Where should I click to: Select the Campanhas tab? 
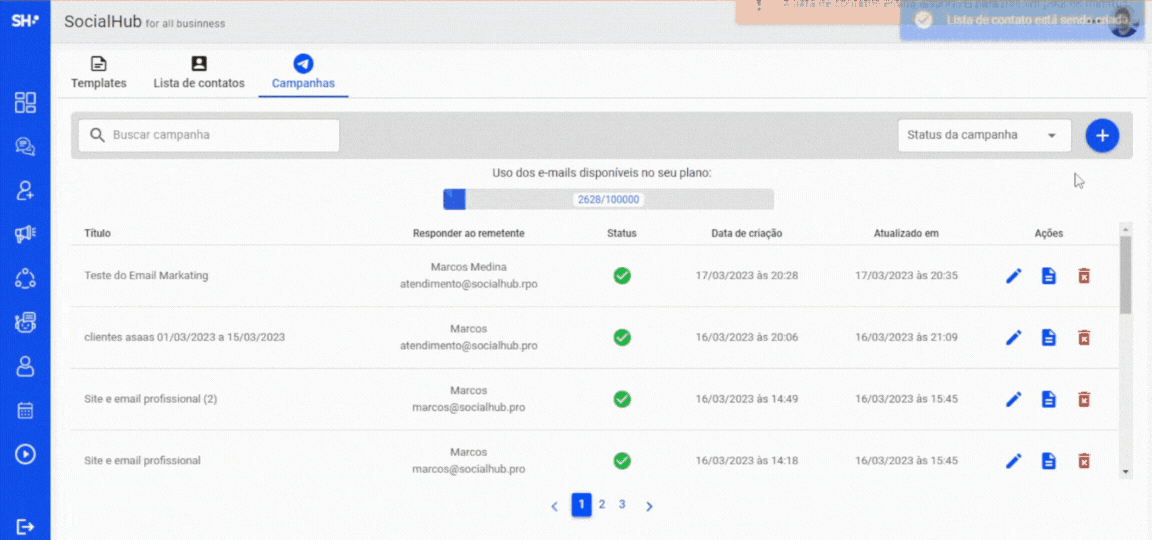click(x=303, y=73)
